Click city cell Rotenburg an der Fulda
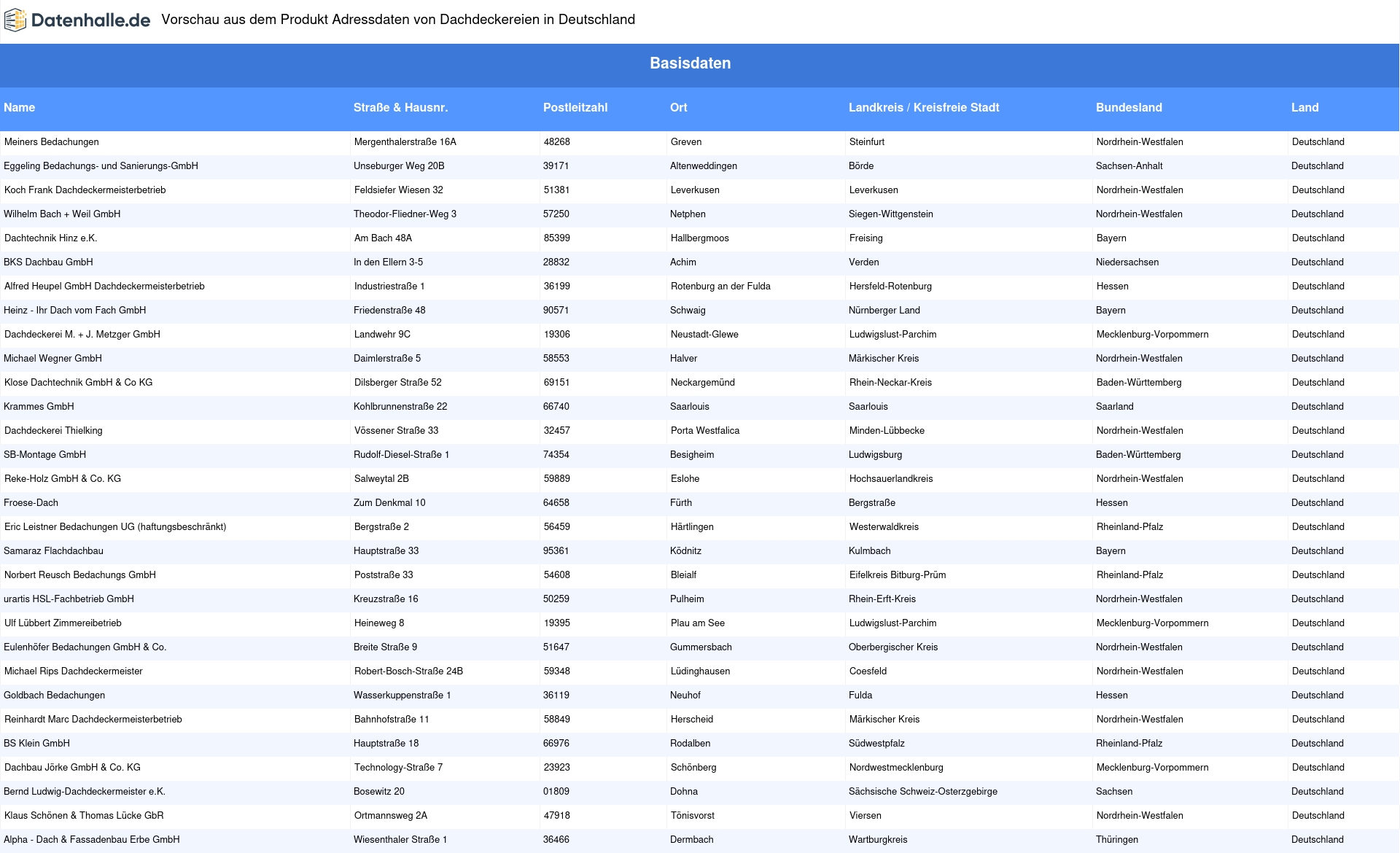This screenshot has height=853, width=1400. tap(720, 287)
